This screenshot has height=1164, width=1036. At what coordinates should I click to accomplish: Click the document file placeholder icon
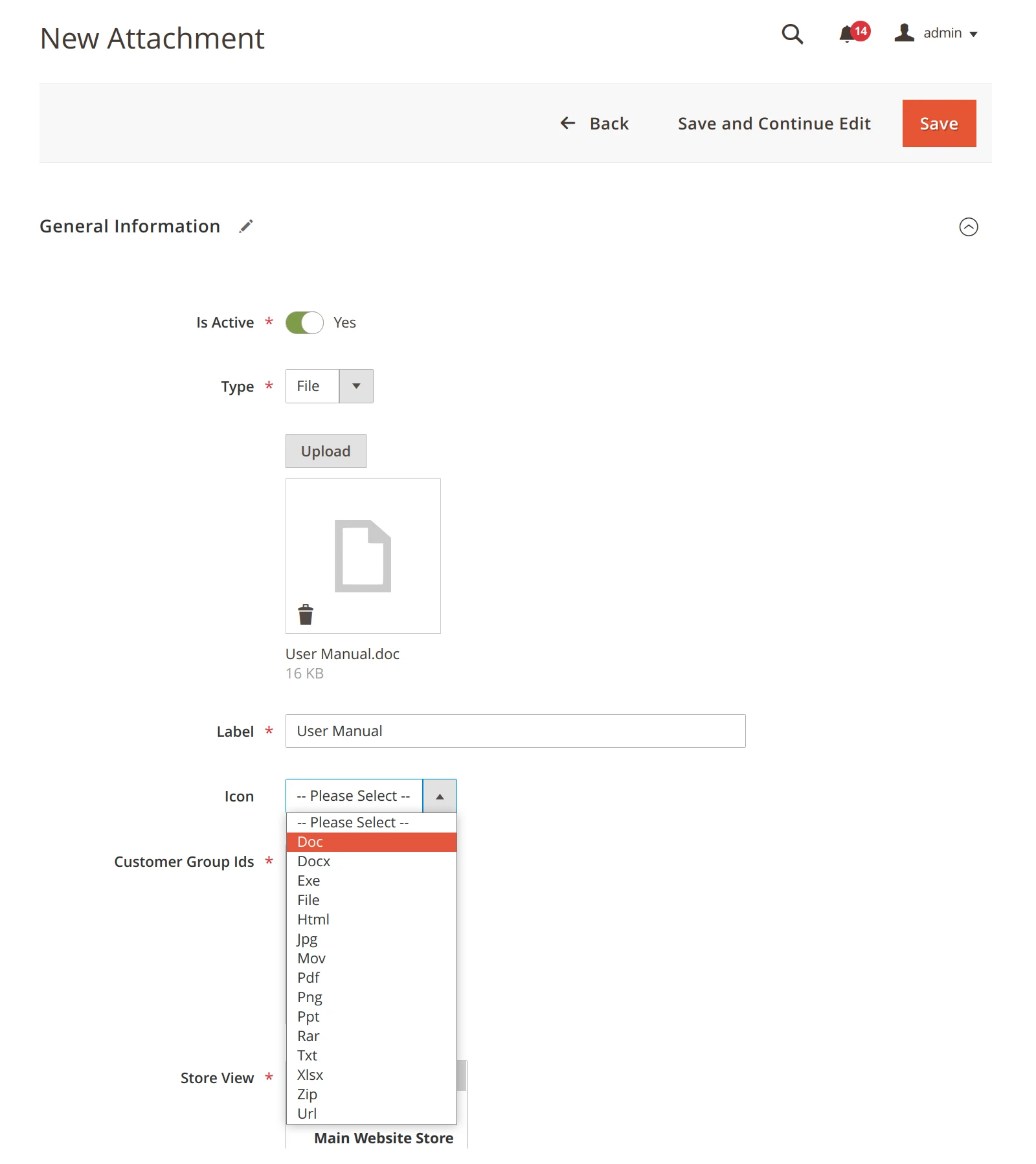coord(363,555)
